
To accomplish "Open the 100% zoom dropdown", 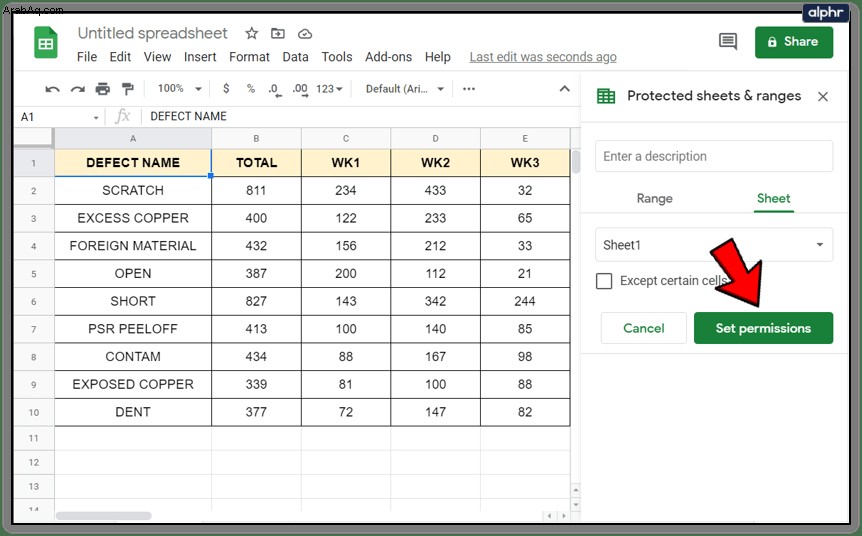I will (x=180, y=89).
